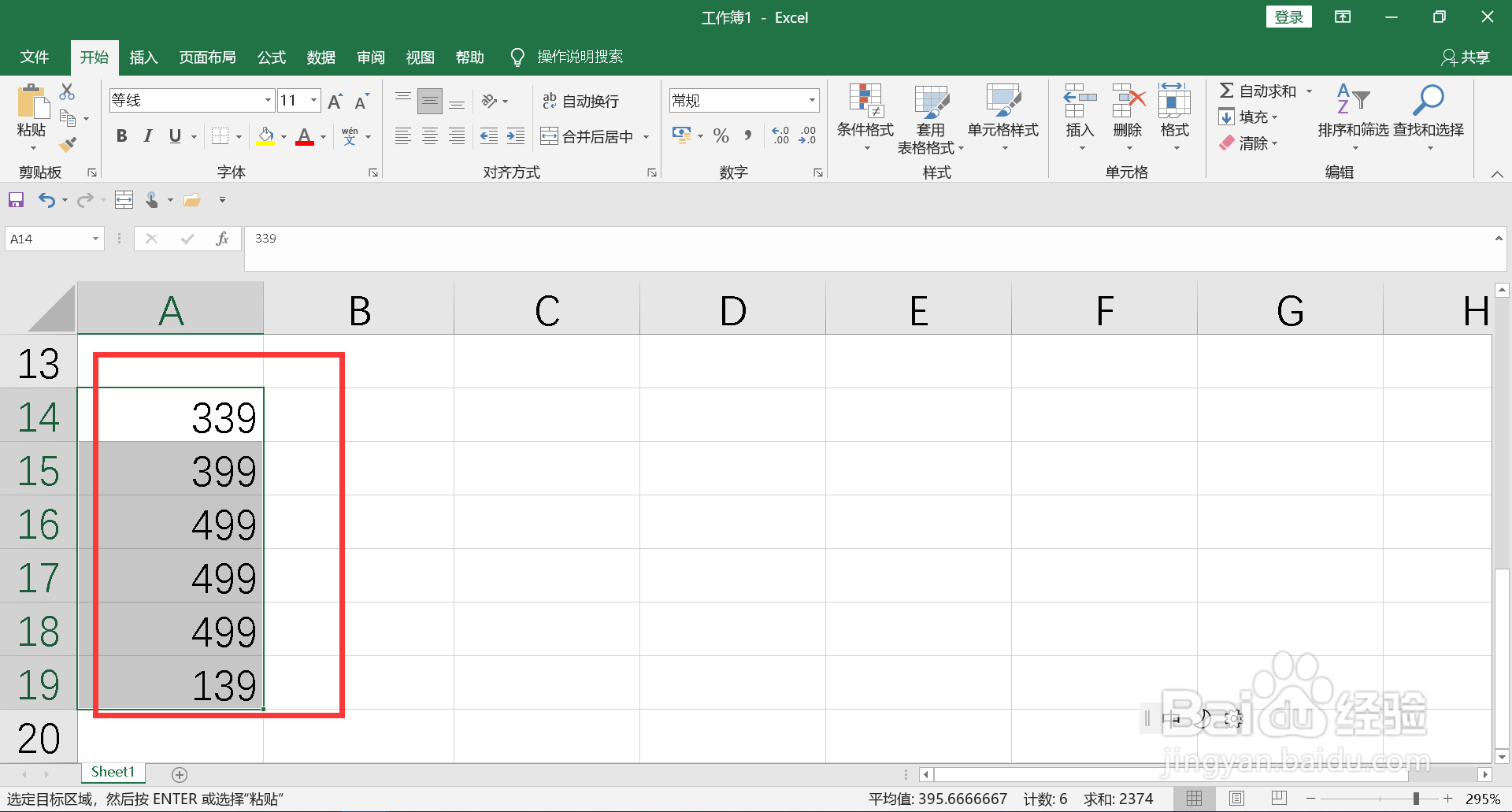This screenshot has width=1512, height=812.
Task: Expand 合并后居中 dropdown arrow
Action: [646, 137]
